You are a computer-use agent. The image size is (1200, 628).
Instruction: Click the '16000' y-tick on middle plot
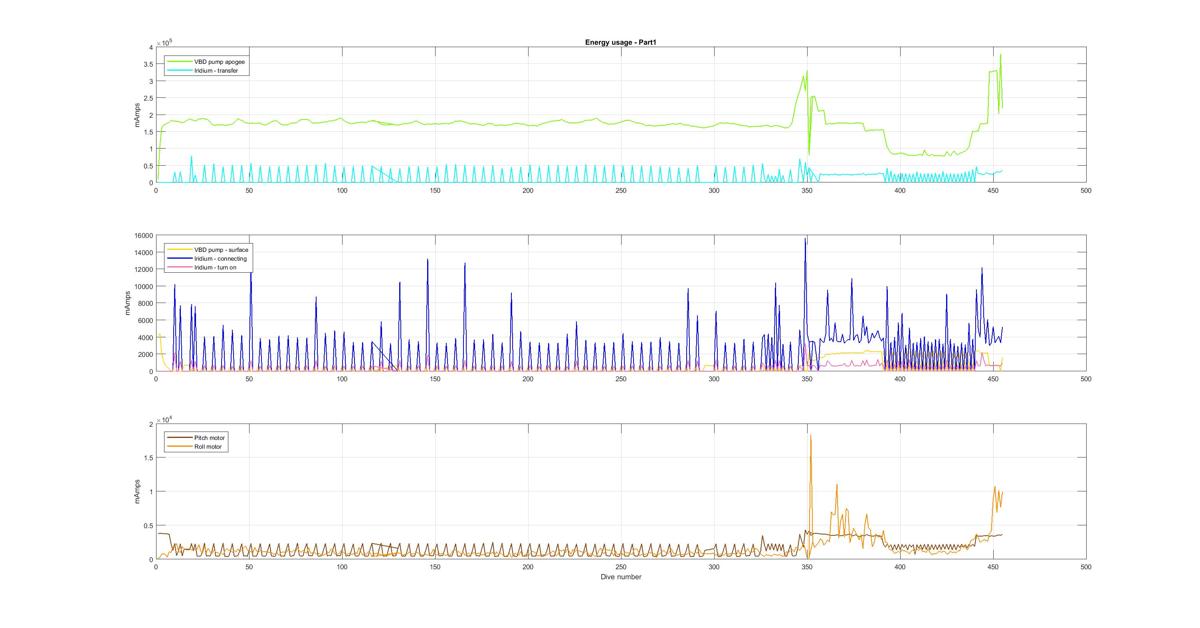tap(142, 236)
